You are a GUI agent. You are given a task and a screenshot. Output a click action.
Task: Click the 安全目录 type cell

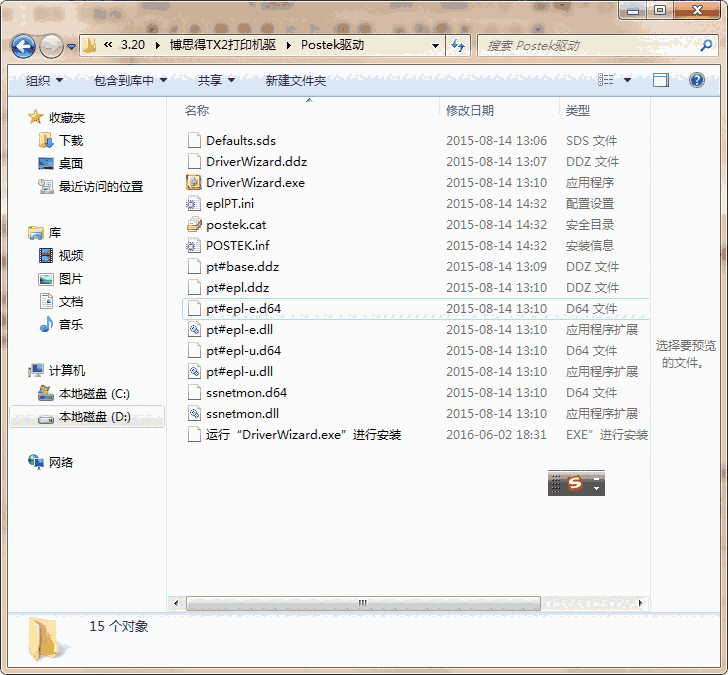590,225
